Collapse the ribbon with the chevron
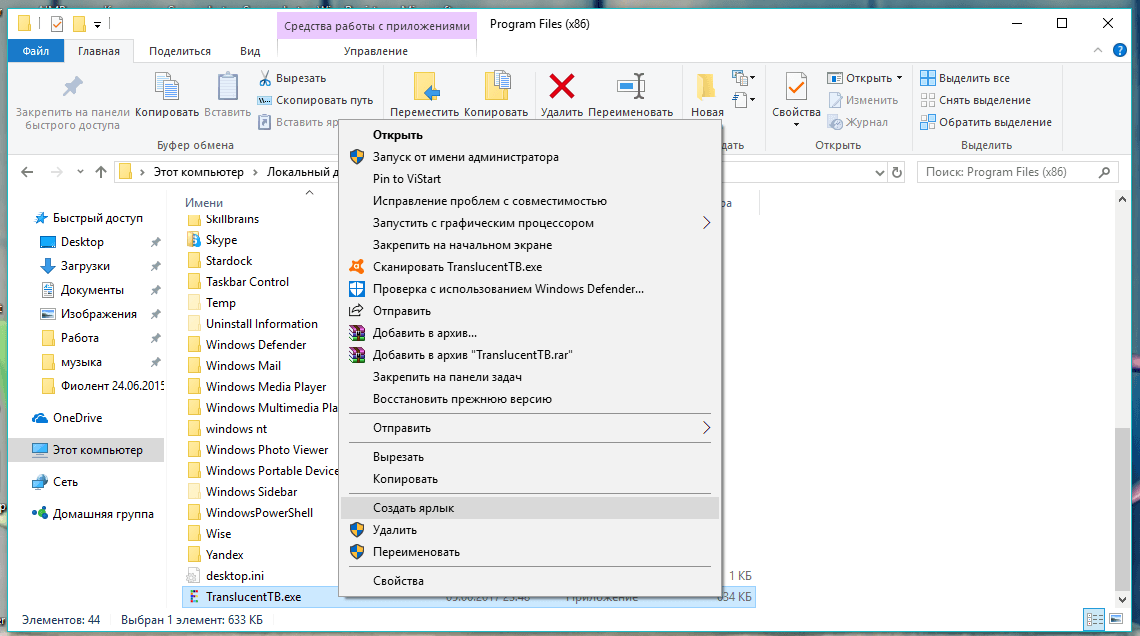1140x636 pixels. (x=1098, y=50)
